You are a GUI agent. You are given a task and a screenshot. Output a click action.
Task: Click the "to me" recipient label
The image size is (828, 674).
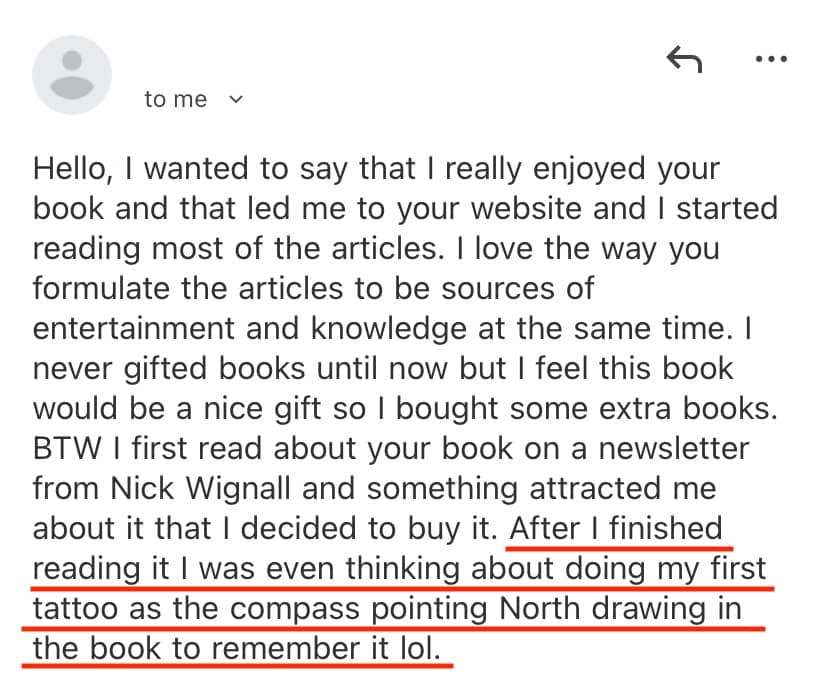tap(175, 99)
